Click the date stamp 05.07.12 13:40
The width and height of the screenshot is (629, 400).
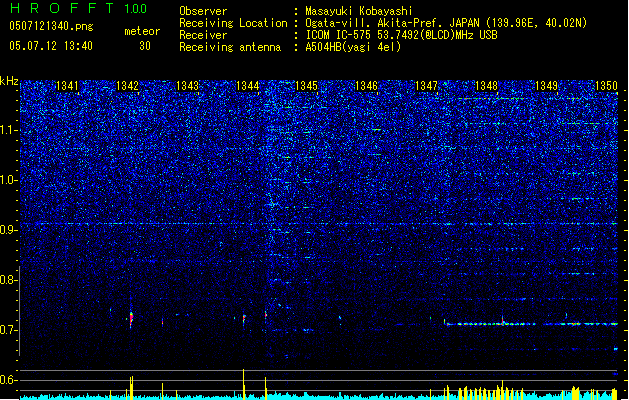(51, 46)
